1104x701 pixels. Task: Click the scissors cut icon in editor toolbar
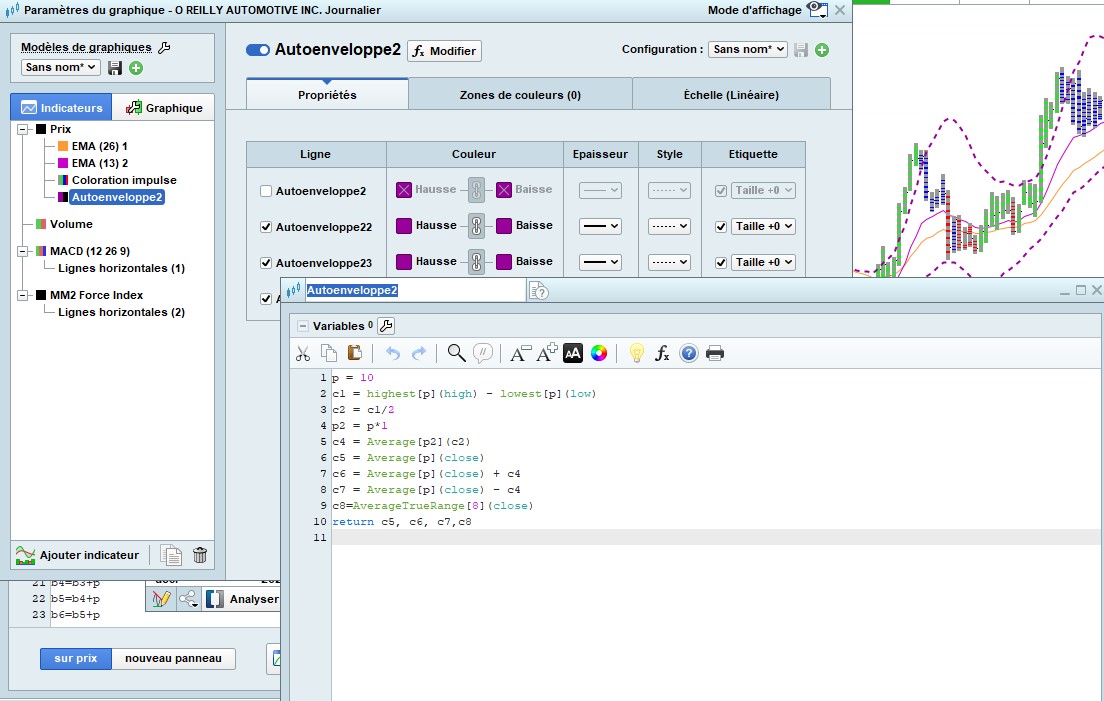point(302,353)
